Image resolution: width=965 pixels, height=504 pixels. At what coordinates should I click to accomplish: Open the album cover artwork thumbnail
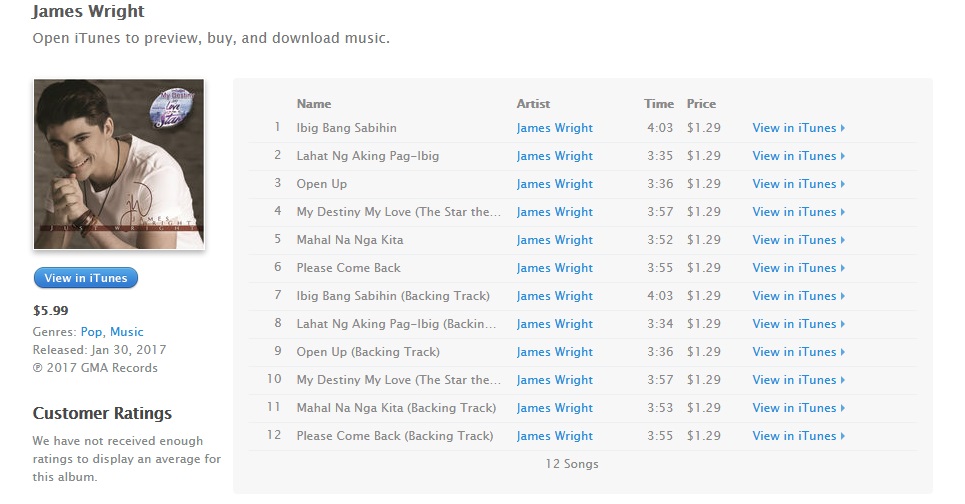point(119,164)
